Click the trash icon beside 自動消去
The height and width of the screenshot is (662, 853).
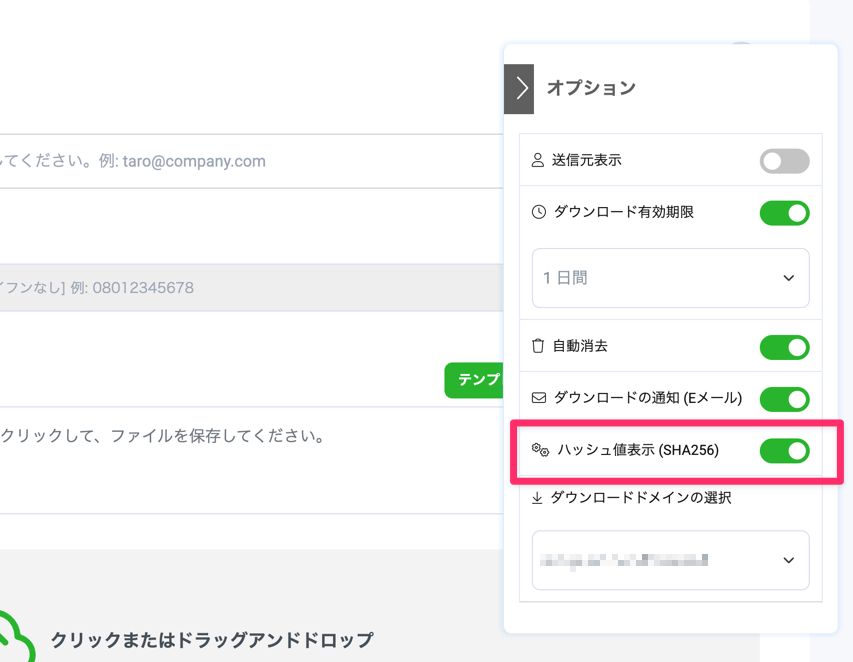pos(538,346)
